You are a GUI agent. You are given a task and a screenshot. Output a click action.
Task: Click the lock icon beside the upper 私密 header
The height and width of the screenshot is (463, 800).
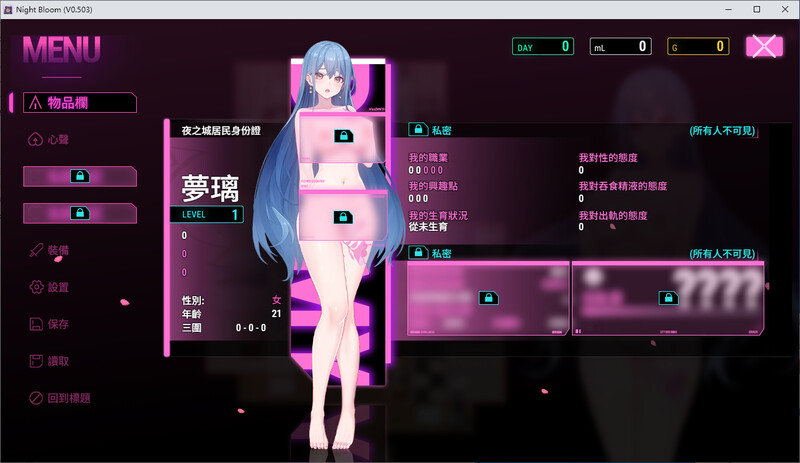[x=418, y=130]
